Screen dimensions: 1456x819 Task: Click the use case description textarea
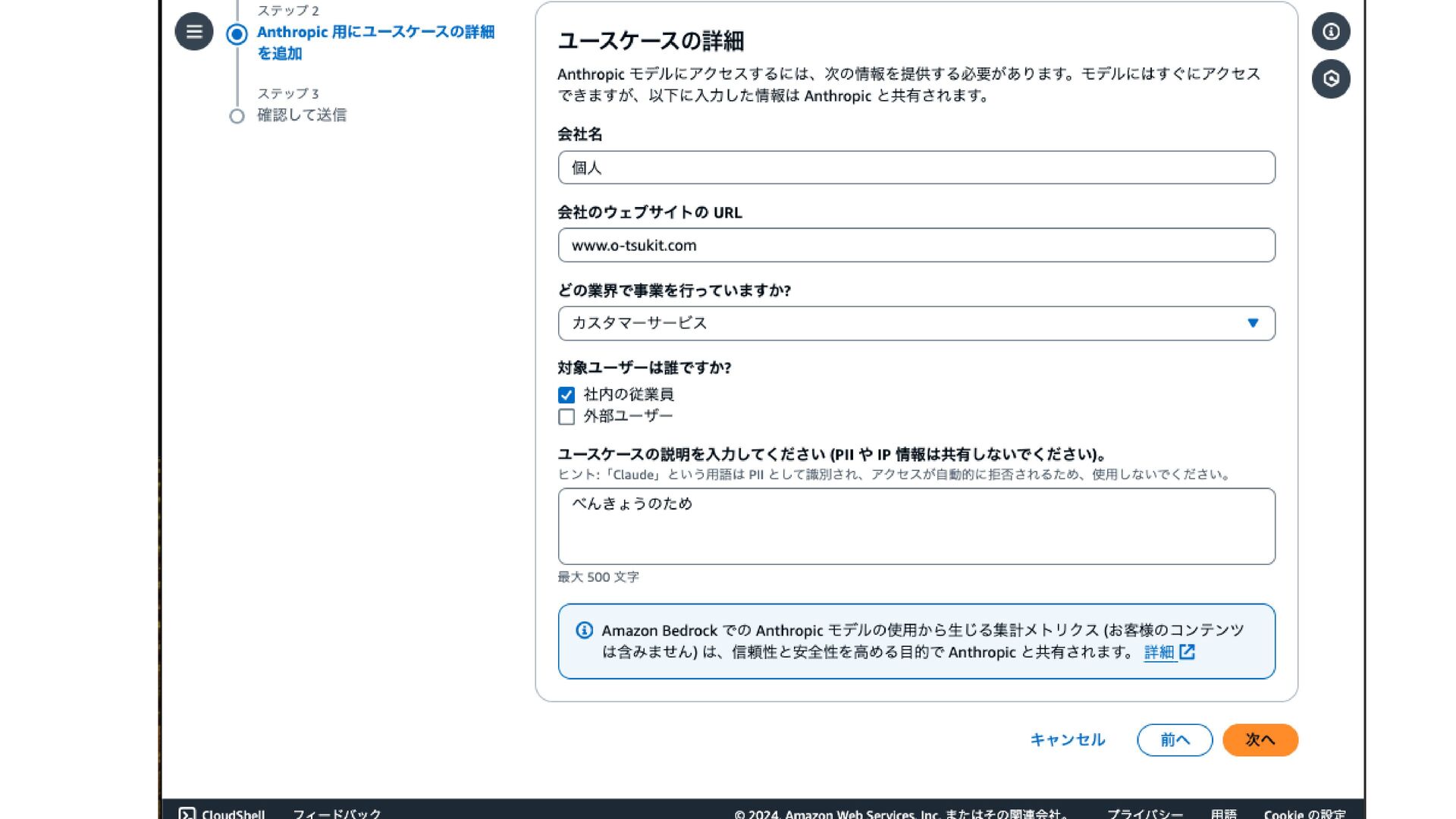(916, 526)
